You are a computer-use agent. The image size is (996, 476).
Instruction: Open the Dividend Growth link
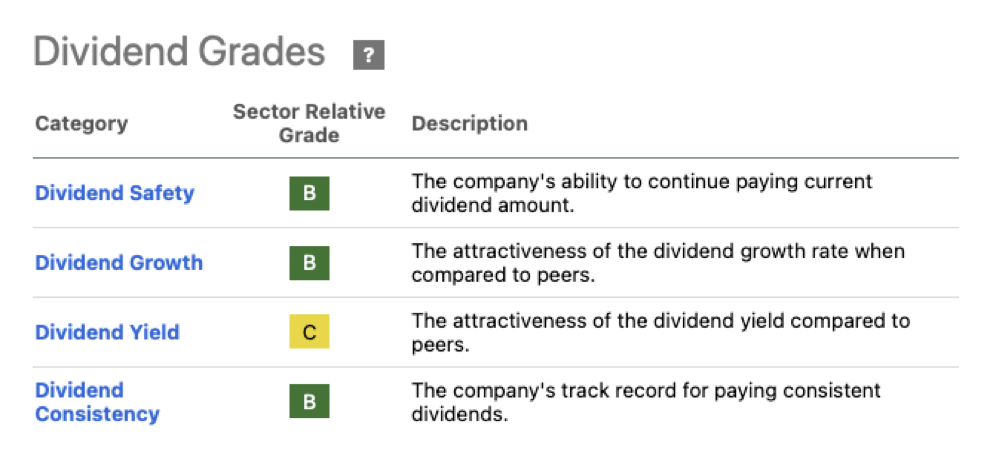[x=119, y=263]
